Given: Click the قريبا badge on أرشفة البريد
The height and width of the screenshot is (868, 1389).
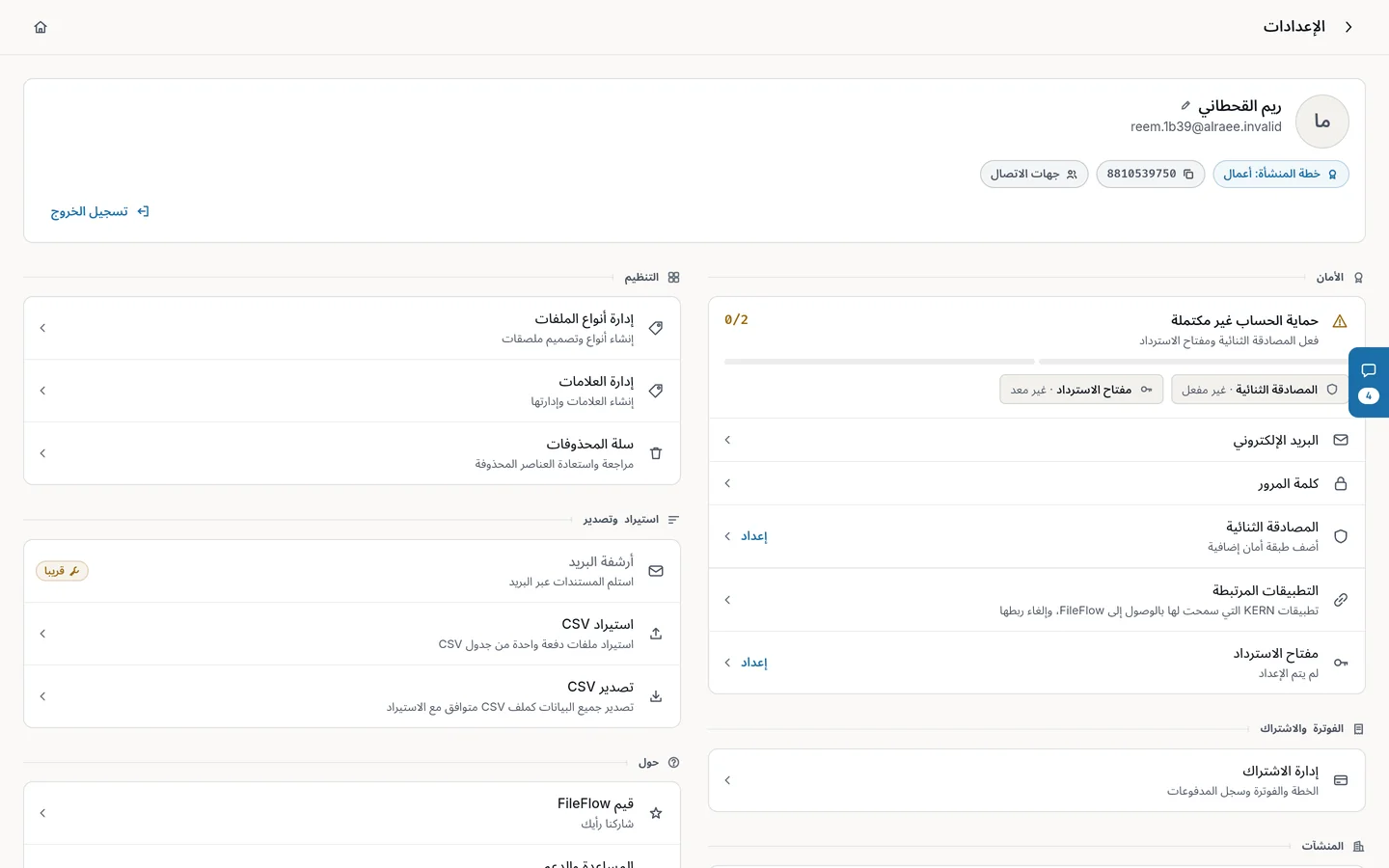Looking at the screenshot, I should click(x=62, y=571).
